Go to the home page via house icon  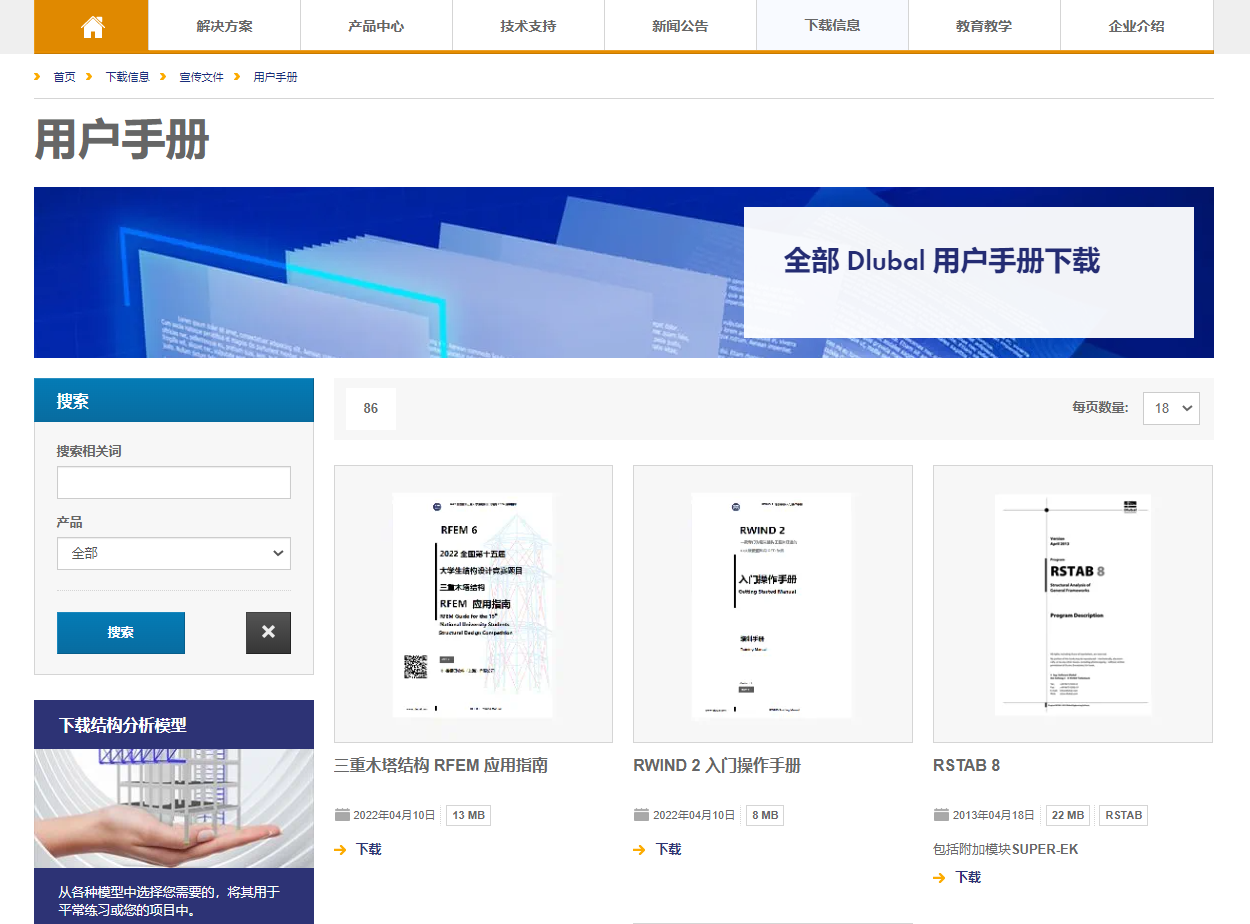(92, 26)
